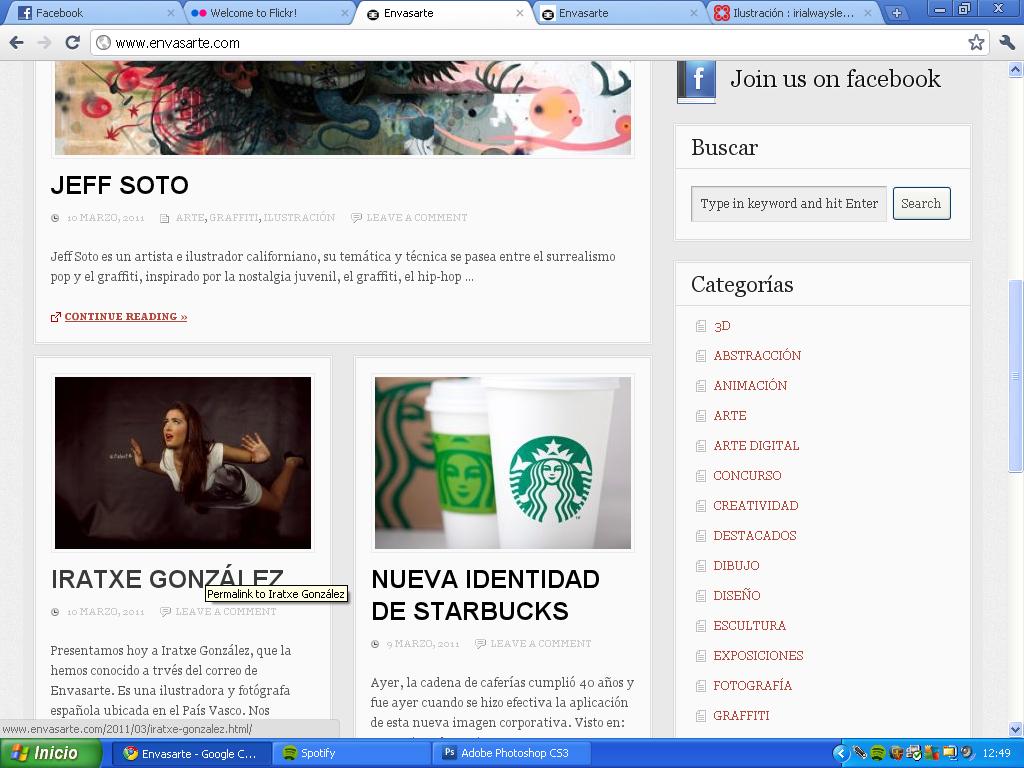
Task: Open Chrome wrench settings menu
Action: click(1007, 43)
